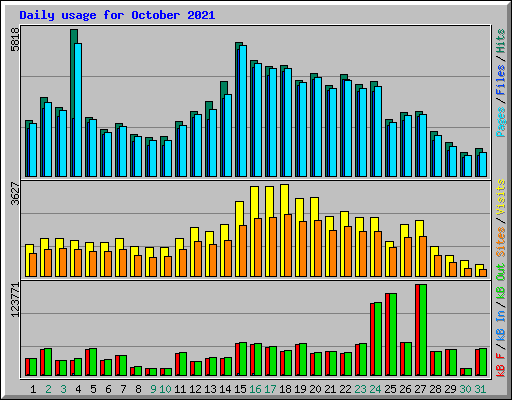
Task: Select green day label 24
Action: [375, 389]
